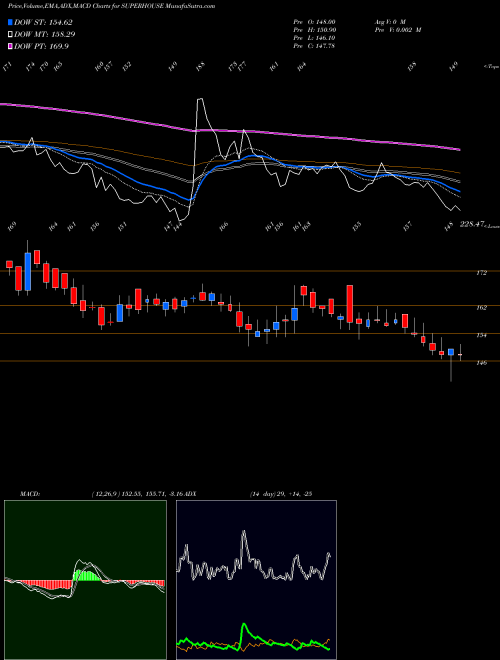The height and width of the screenshot is (660, 500).
Task: Click the 146 price level label
Action: (481, 363)
